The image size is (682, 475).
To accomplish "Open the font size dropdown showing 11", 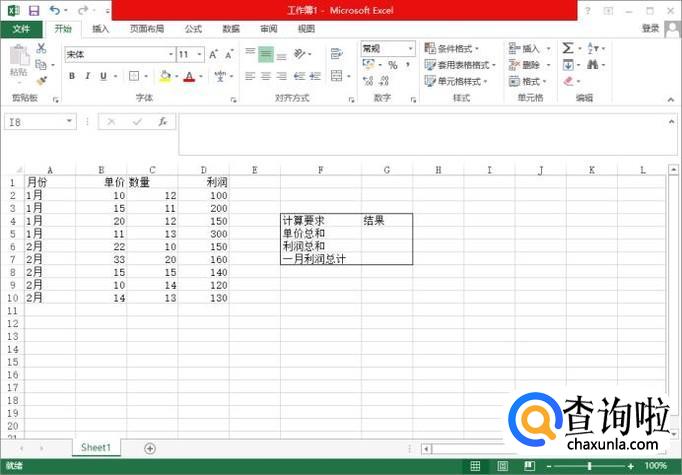I will [200, 54].
